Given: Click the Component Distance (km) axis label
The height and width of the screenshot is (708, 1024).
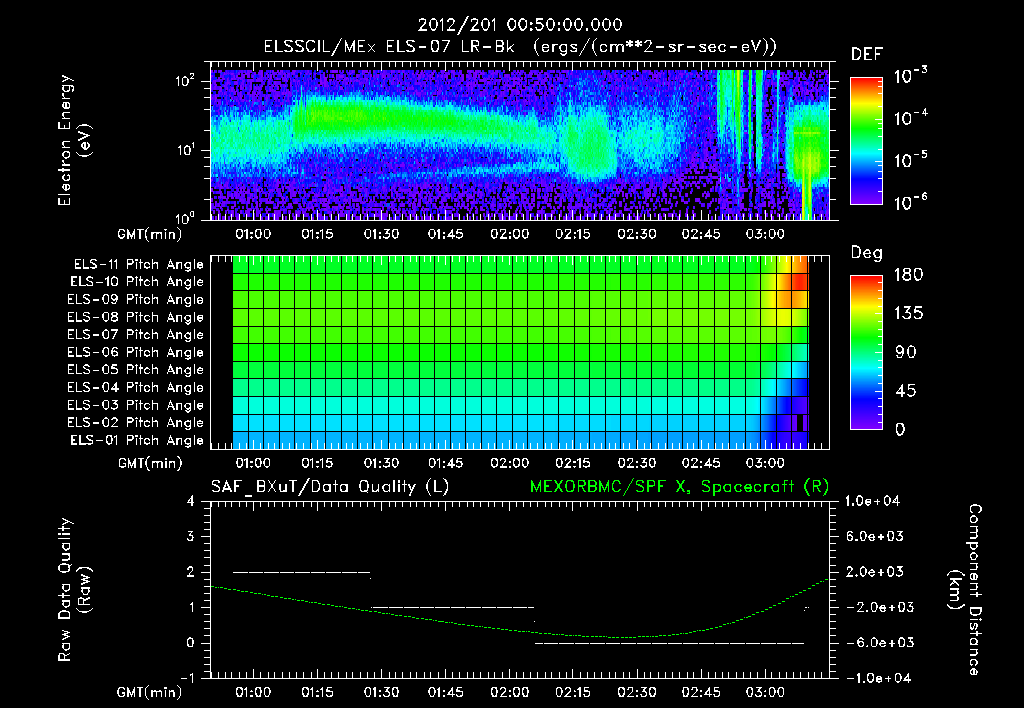Looking at the screenshot, I should pos(964,590).
